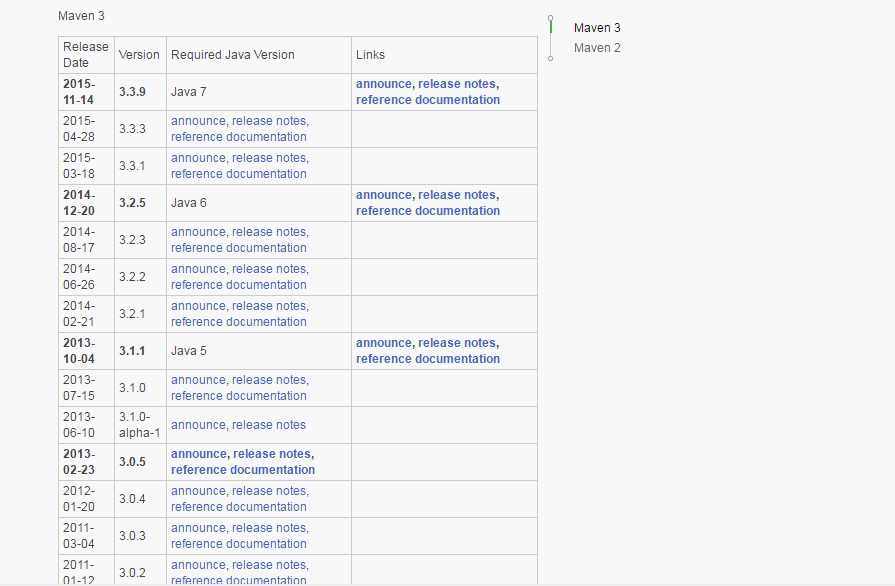
Task: Open release notes for version 3.1.1
Action: pyautogui.click(x=457, y=343)
